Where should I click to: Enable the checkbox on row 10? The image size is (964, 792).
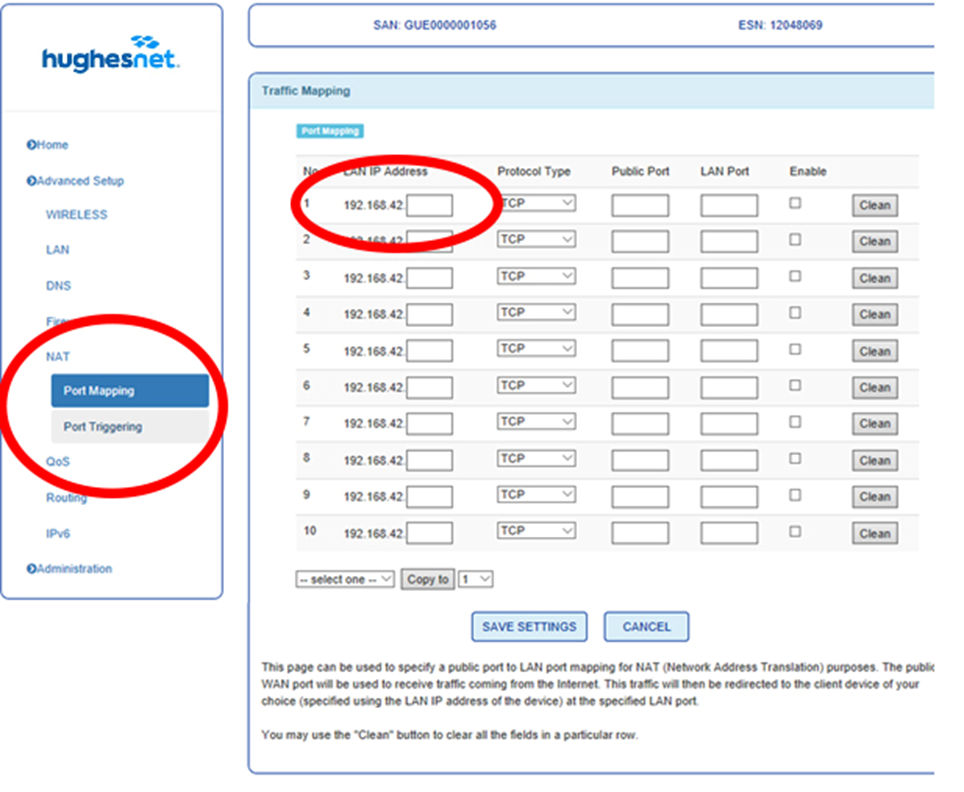[795, 531]
